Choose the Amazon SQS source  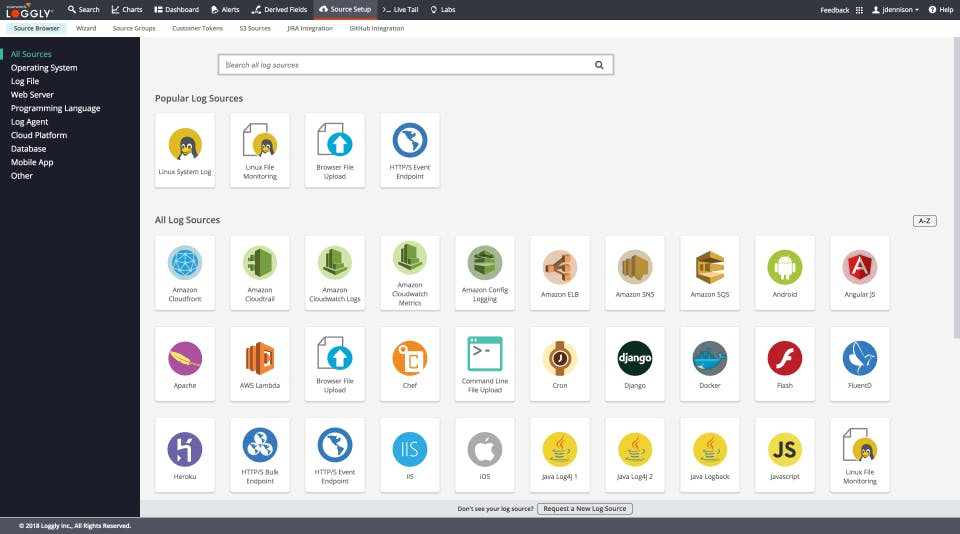710,273
